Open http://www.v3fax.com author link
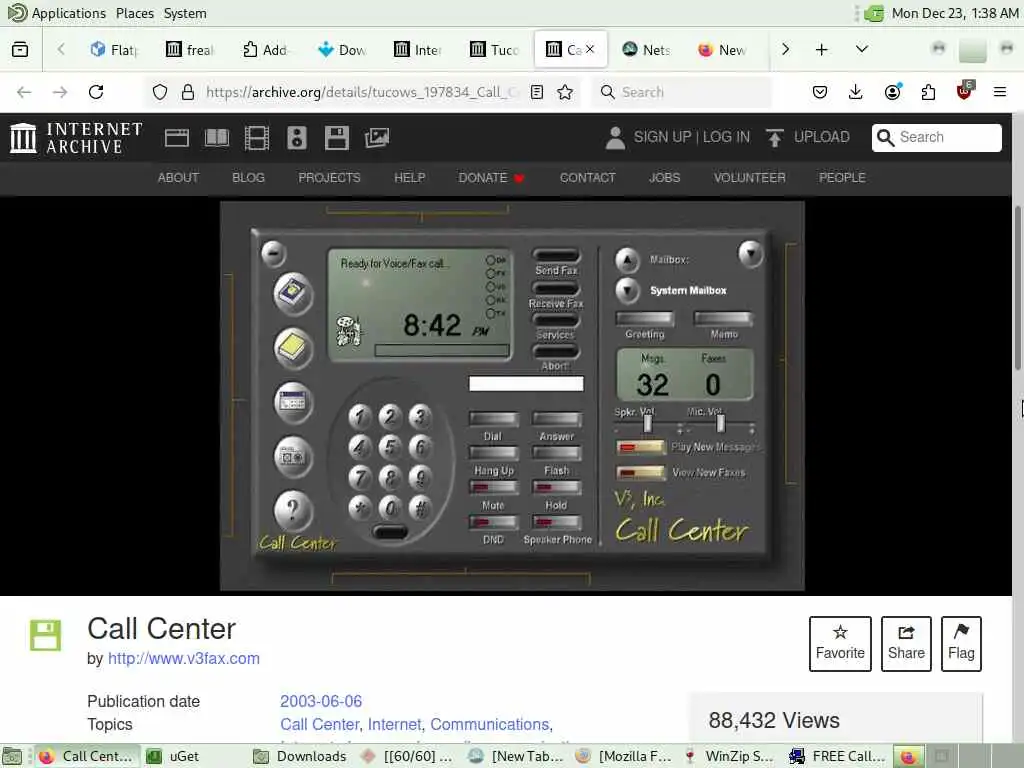The image size is (1024, 768). tap(184, 658)
